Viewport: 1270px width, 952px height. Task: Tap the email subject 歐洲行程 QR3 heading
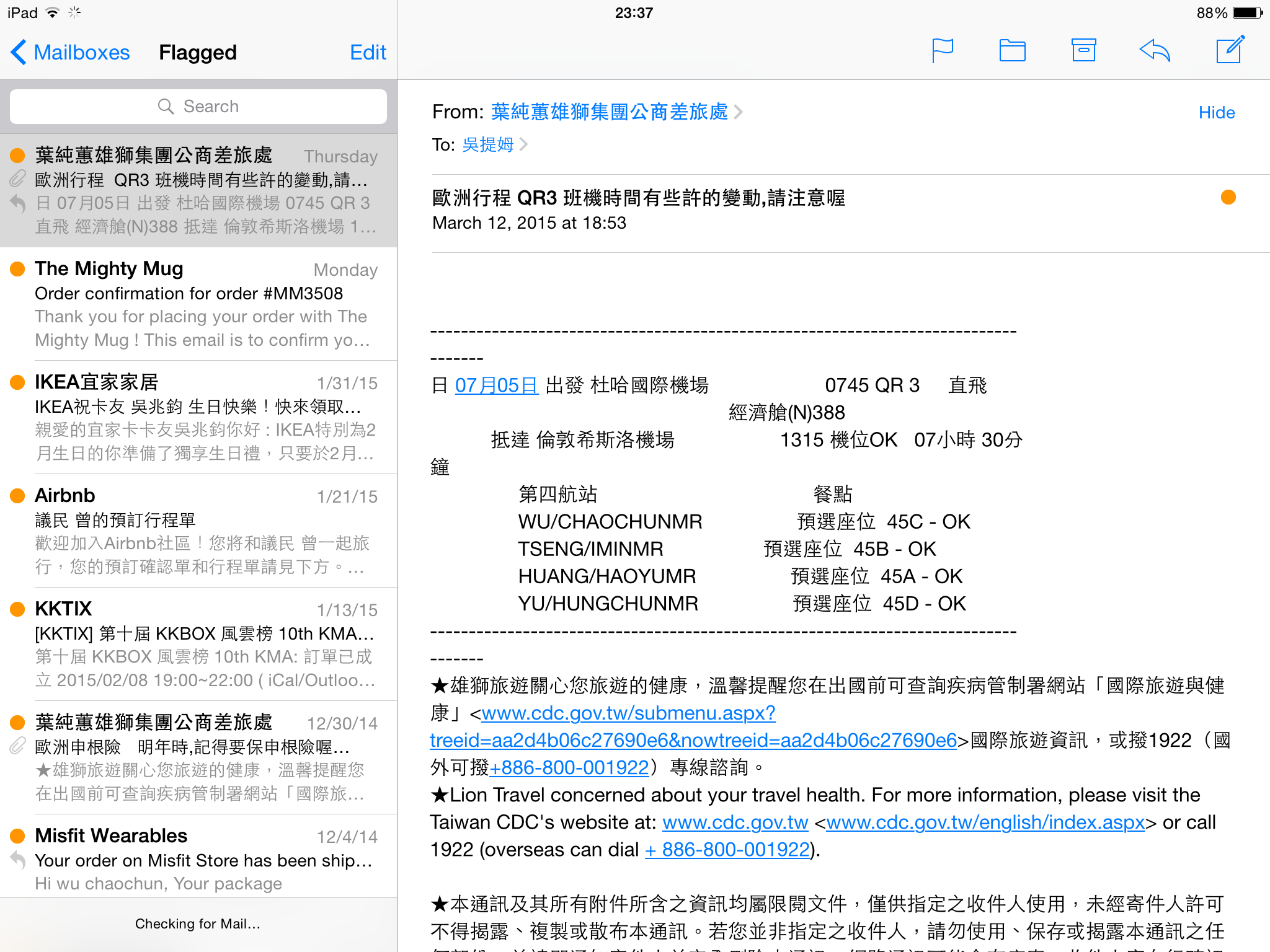coord(638,198)
